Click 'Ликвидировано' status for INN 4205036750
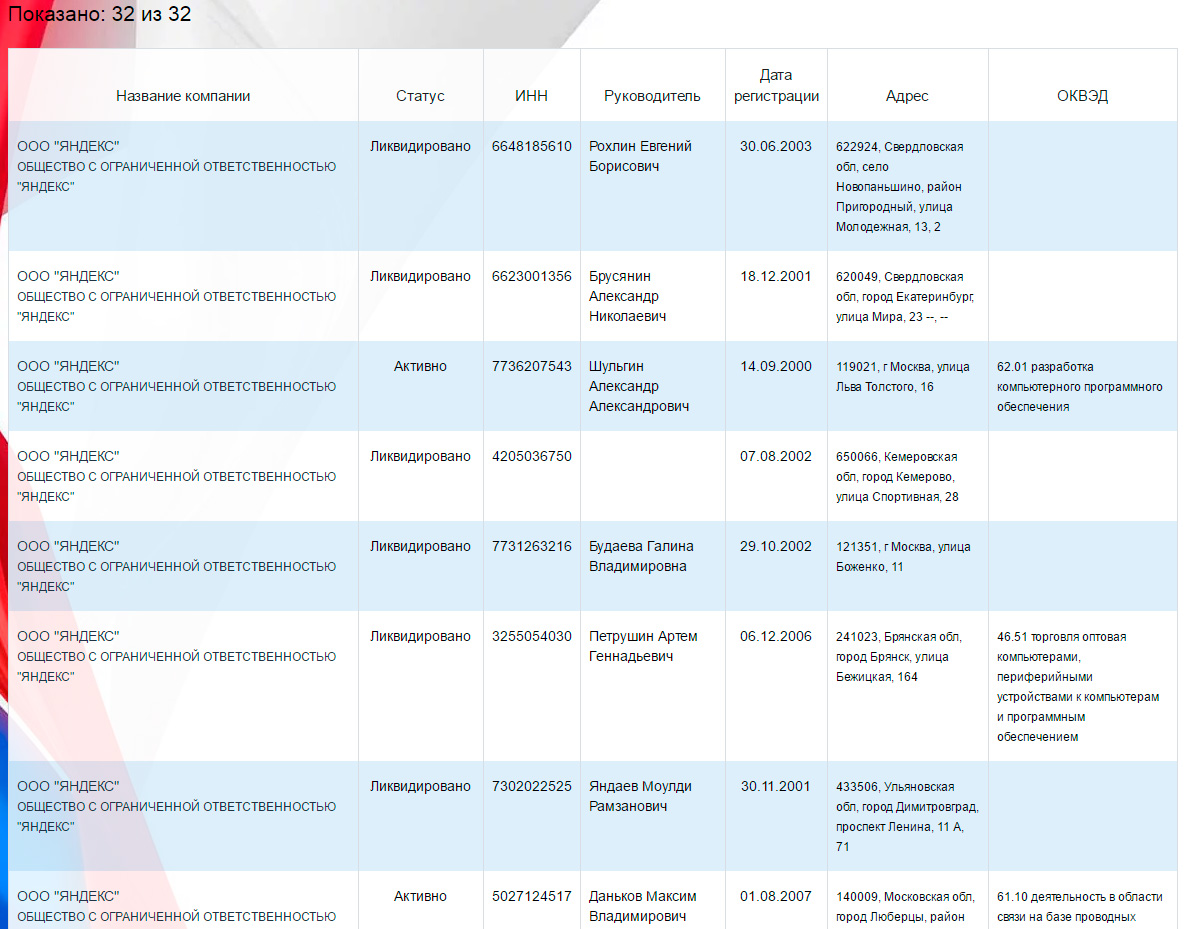This screenshot has width=1189, height=929. [x=420, y=457]
